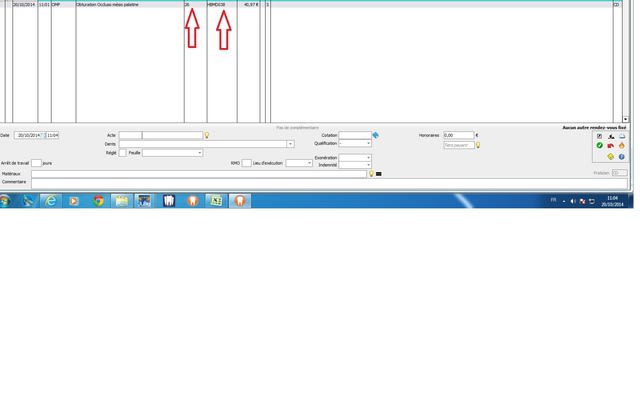Viewport: 640px width, 400px height.
Task: Click the blue arrow icon beside Cotation
Action: [376, 135]
